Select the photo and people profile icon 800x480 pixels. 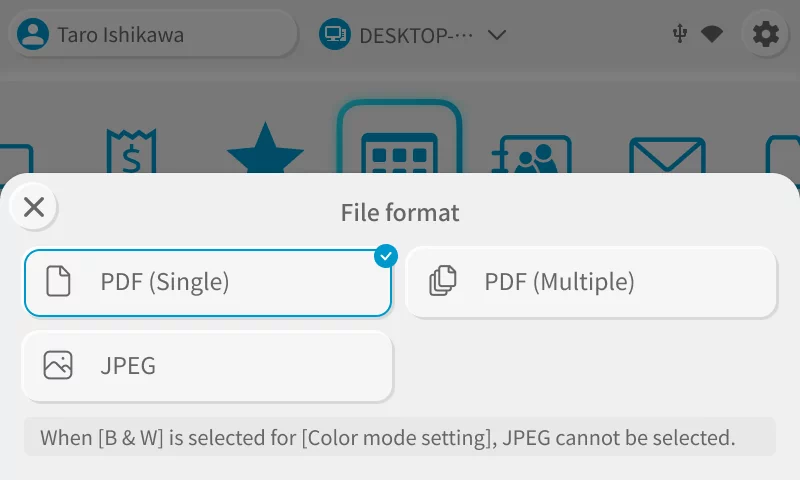(531, 155)
